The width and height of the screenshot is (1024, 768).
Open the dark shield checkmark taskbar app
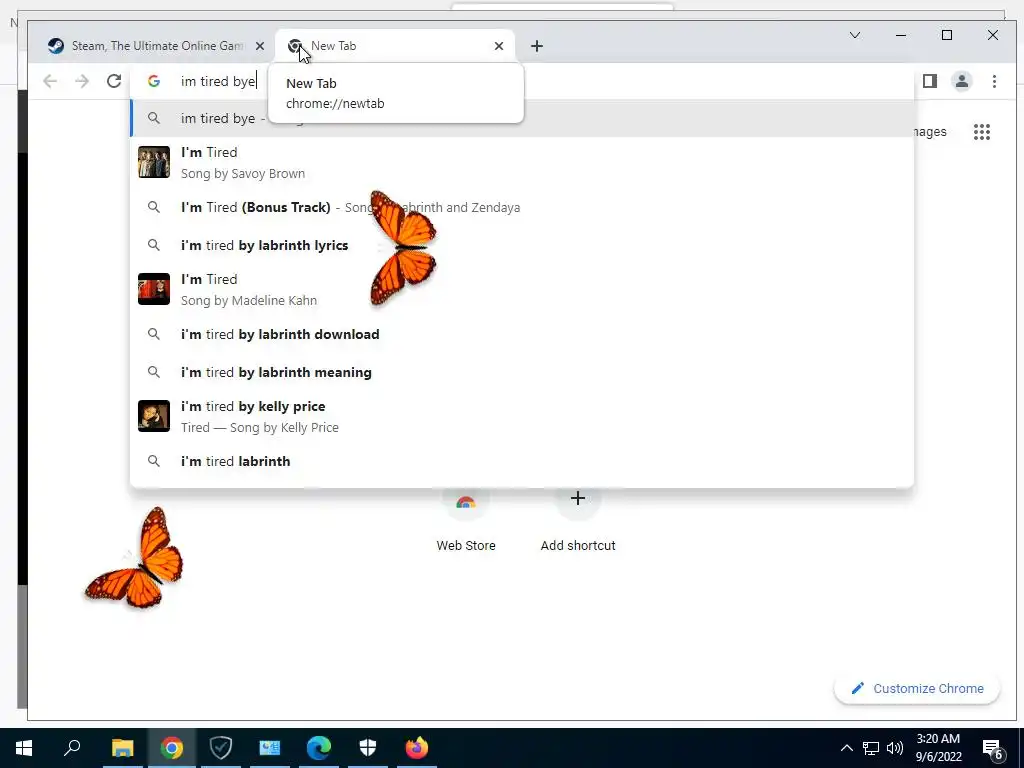point(221,748)
